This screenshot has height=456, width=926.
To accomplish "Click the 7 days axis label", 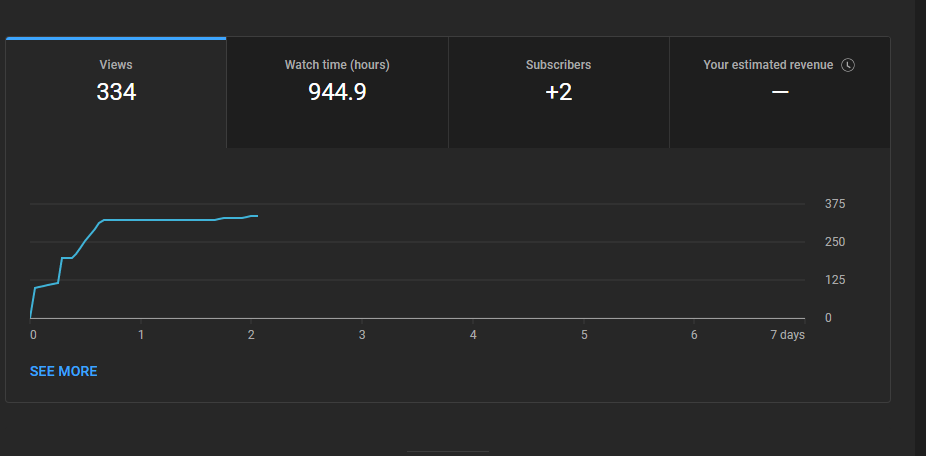I will click(x=788, y=335).
